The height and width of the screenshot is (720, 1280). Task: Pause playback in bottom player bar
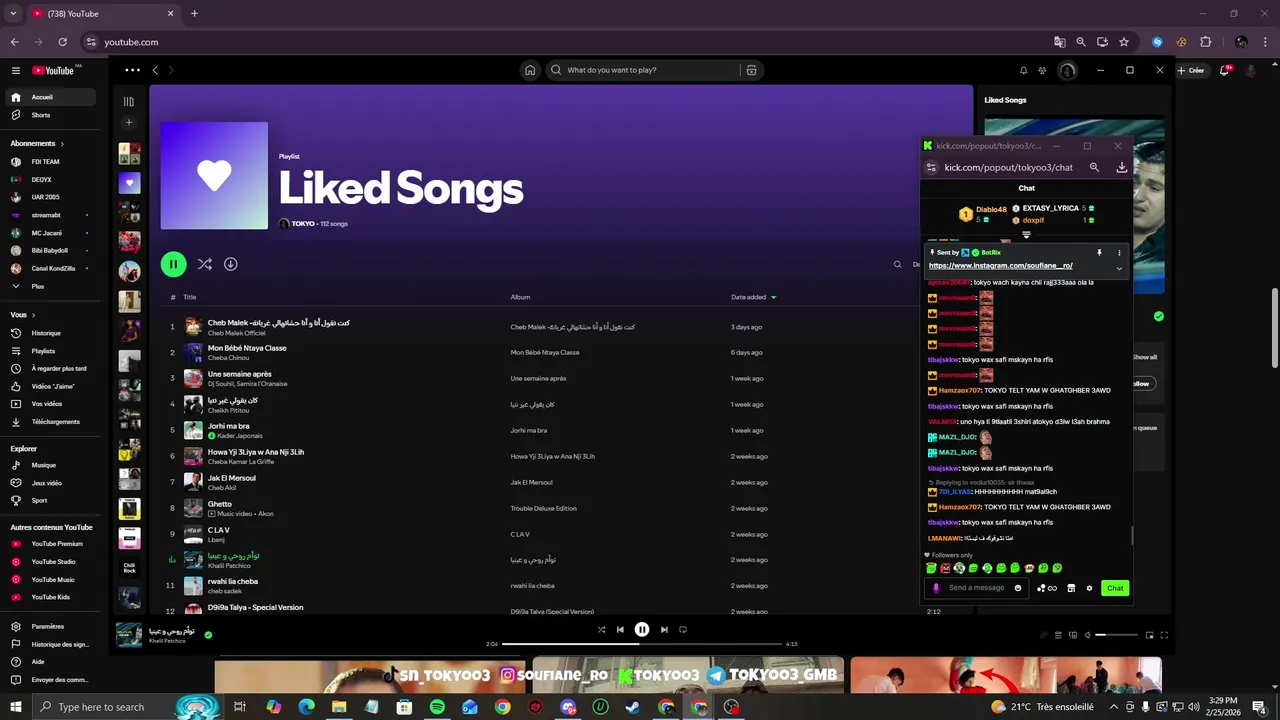coord(642,630)
